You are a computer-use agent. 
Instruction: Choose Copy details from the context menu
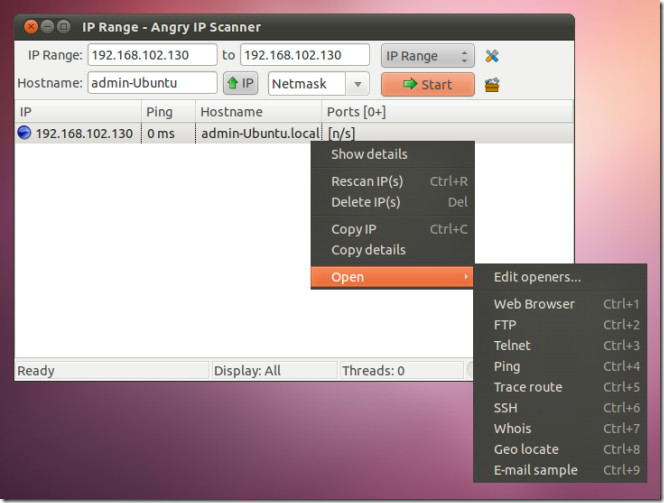click(x=393, y=250)
